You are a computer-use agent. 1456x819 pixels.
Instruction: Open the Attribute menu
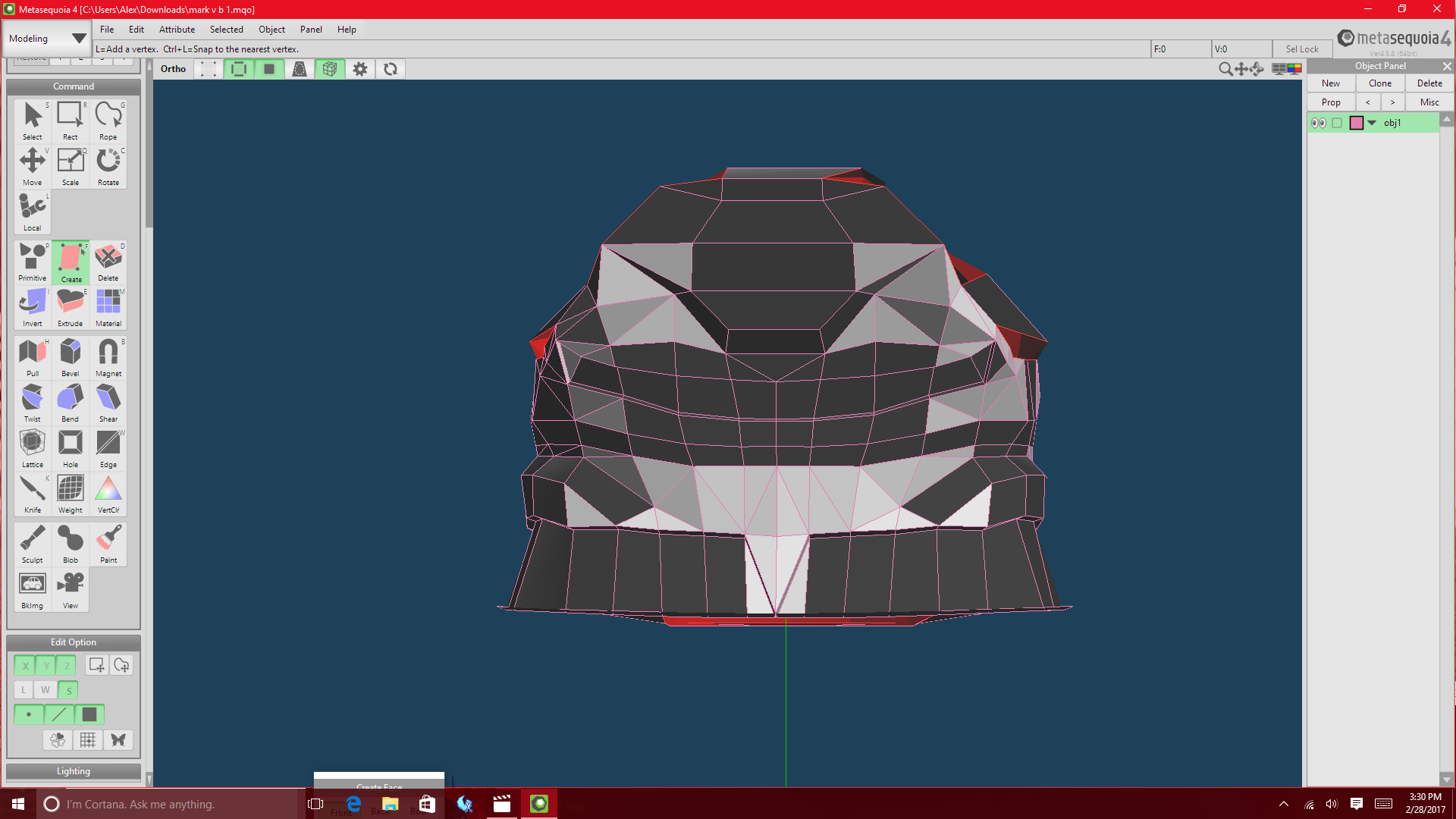[177, 30]
